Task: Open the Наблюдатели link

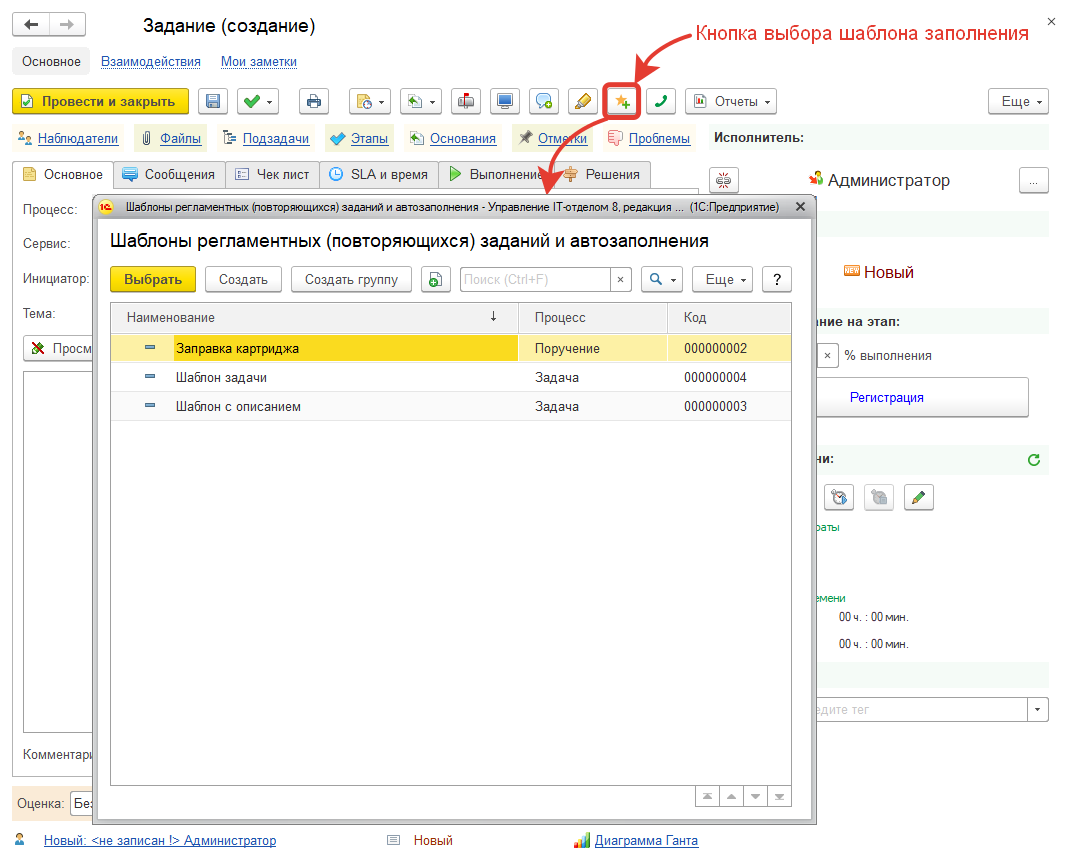Action: pyautogui.click(x=78, y=138)
